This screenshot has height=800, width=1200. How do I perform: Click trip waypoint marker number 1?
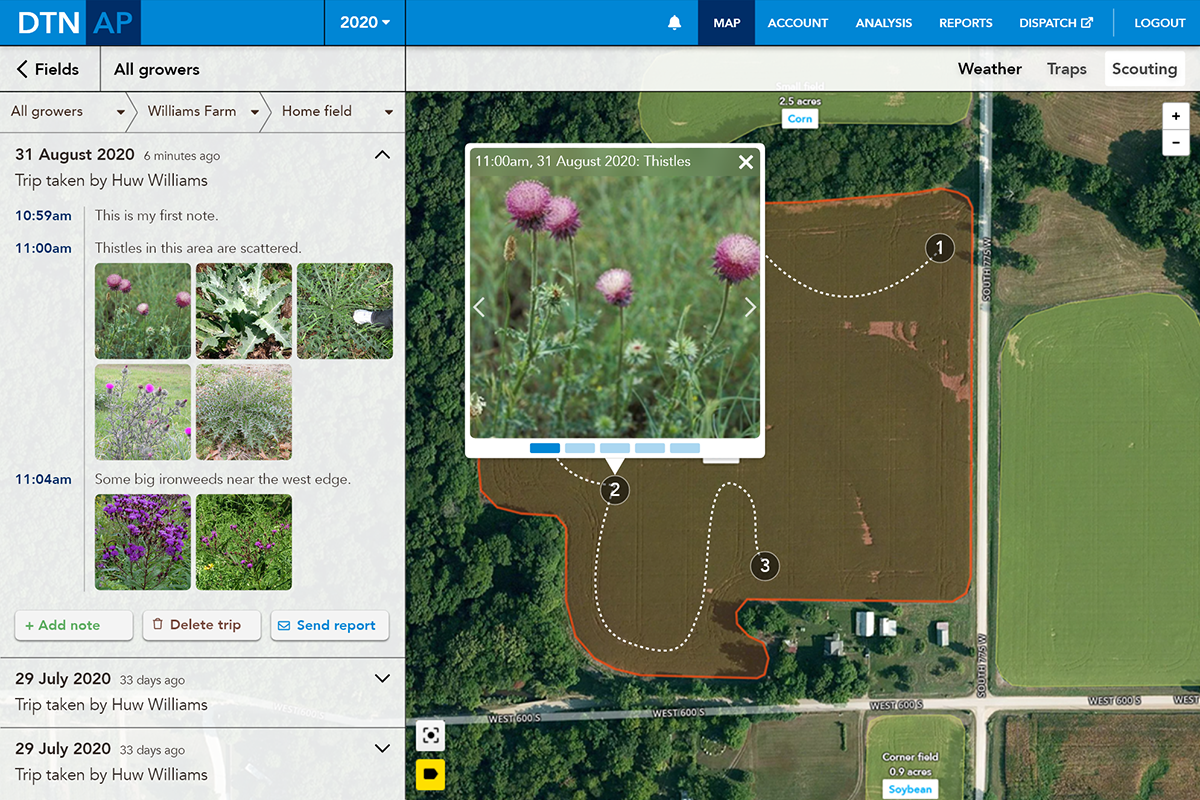click(939, 248)
